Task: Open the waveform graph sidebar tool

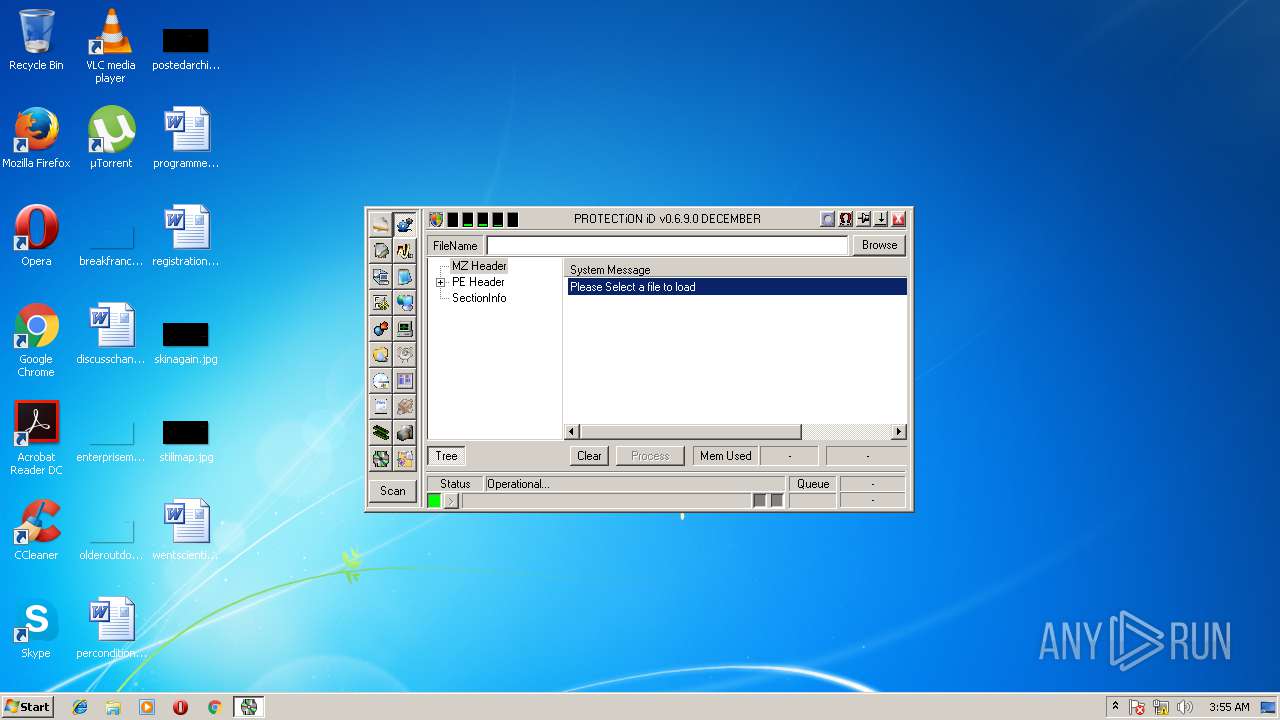Action: pos(405,250)
